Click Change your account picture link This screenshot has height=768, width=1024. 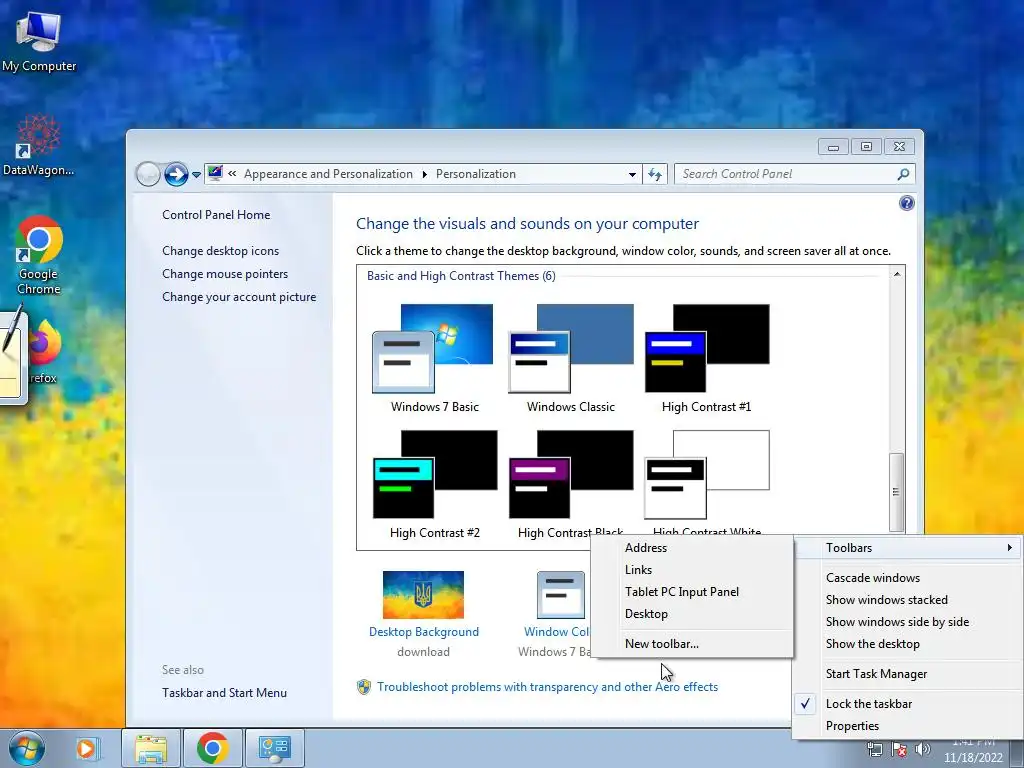(239, 296)
